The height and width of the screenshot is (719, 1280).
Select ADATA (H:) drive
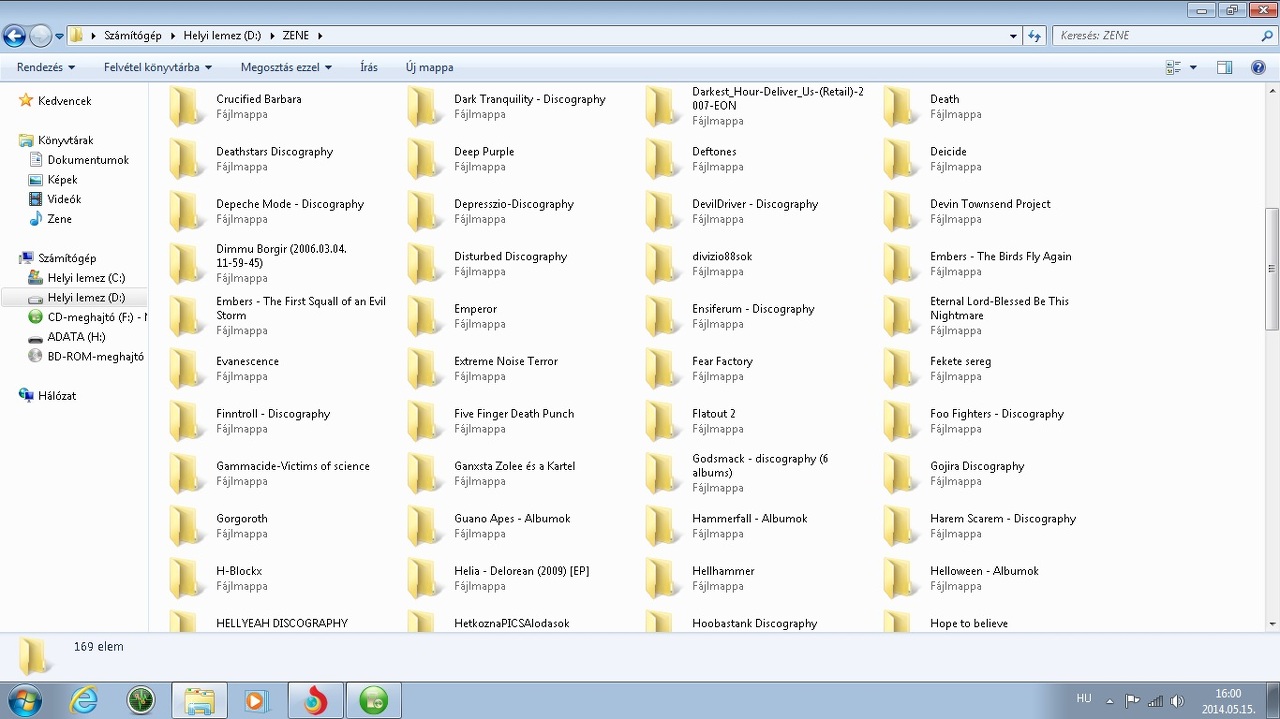pyautogui.click(x=76, y=337)
